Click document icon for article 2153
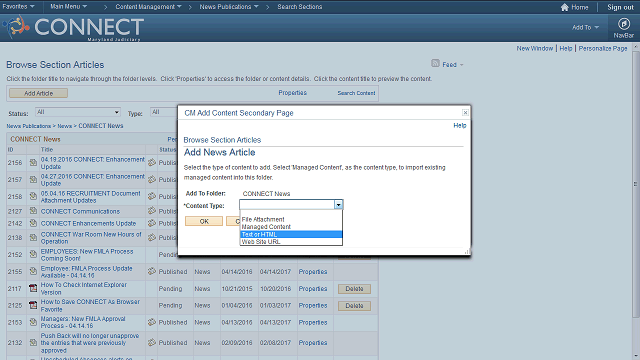Viewport: 640px width, 360px height. (x=33, y=322)
